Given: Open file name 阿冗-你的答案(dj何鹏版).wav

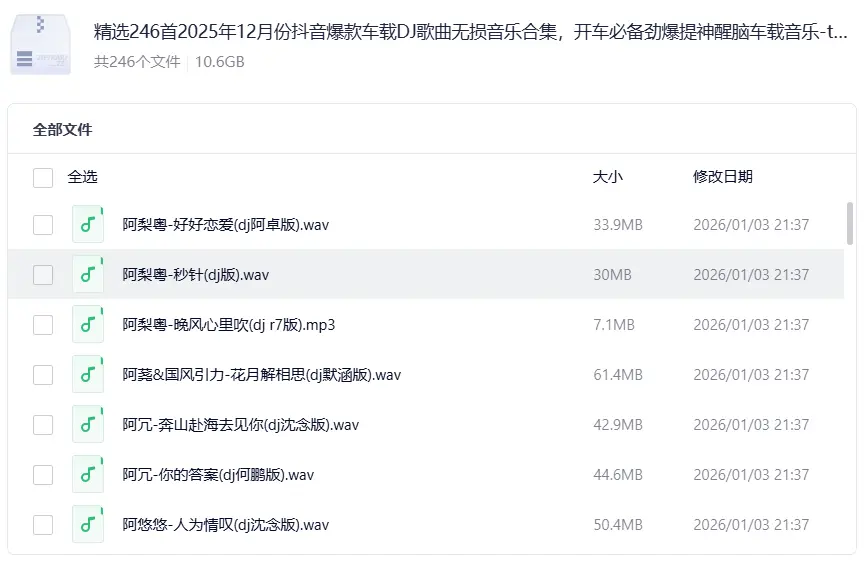Looking at the screenshot, I should tap(218, 475).
